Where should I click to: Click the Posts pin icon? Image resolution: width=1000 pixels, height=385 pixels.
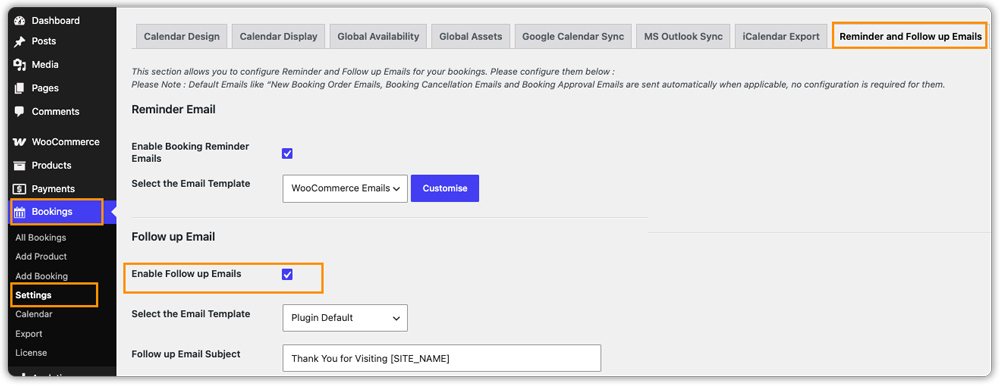click(x=19, y=41)
